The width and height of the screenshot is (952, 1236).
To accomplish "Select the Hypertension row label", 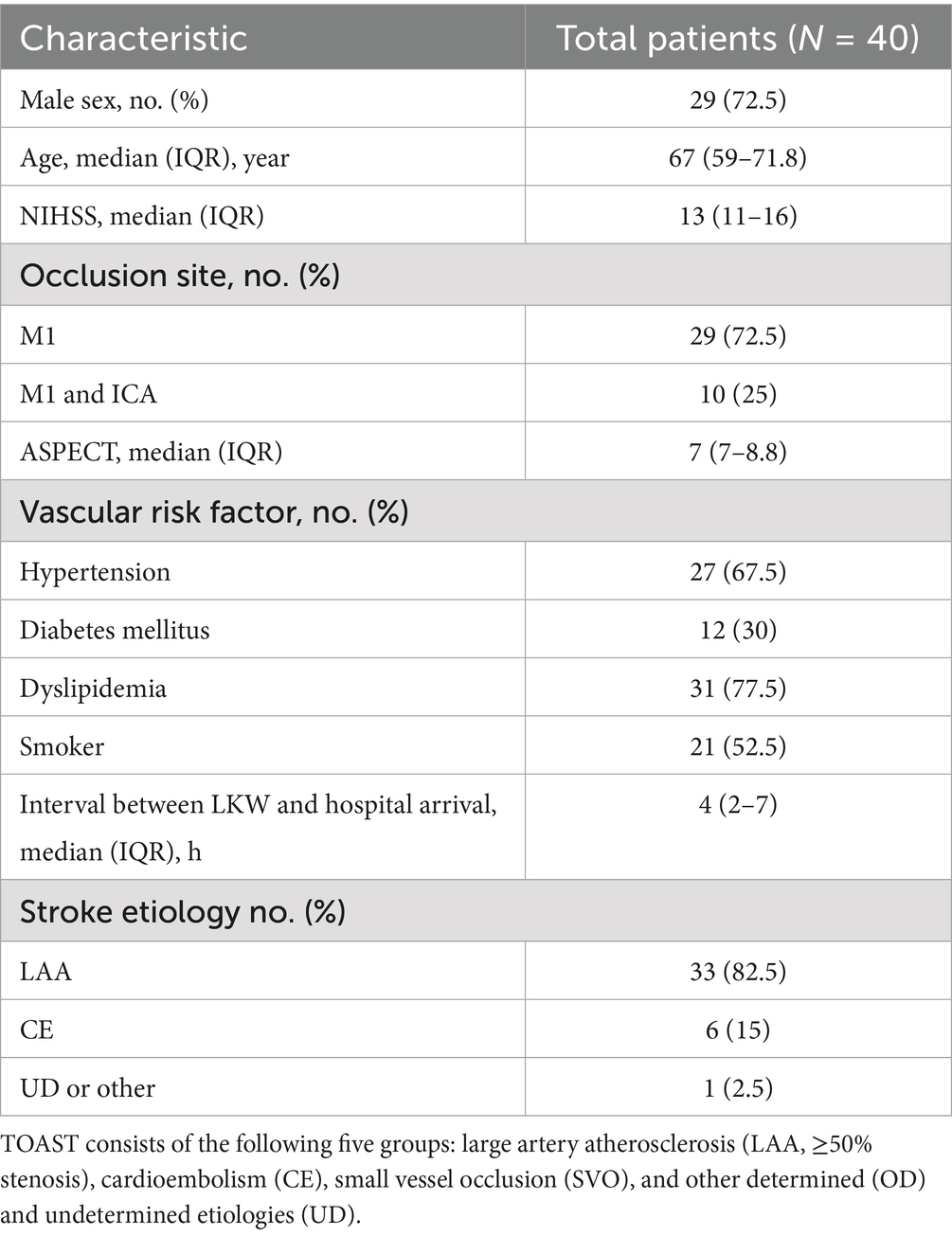I will (x=95, y=572).
